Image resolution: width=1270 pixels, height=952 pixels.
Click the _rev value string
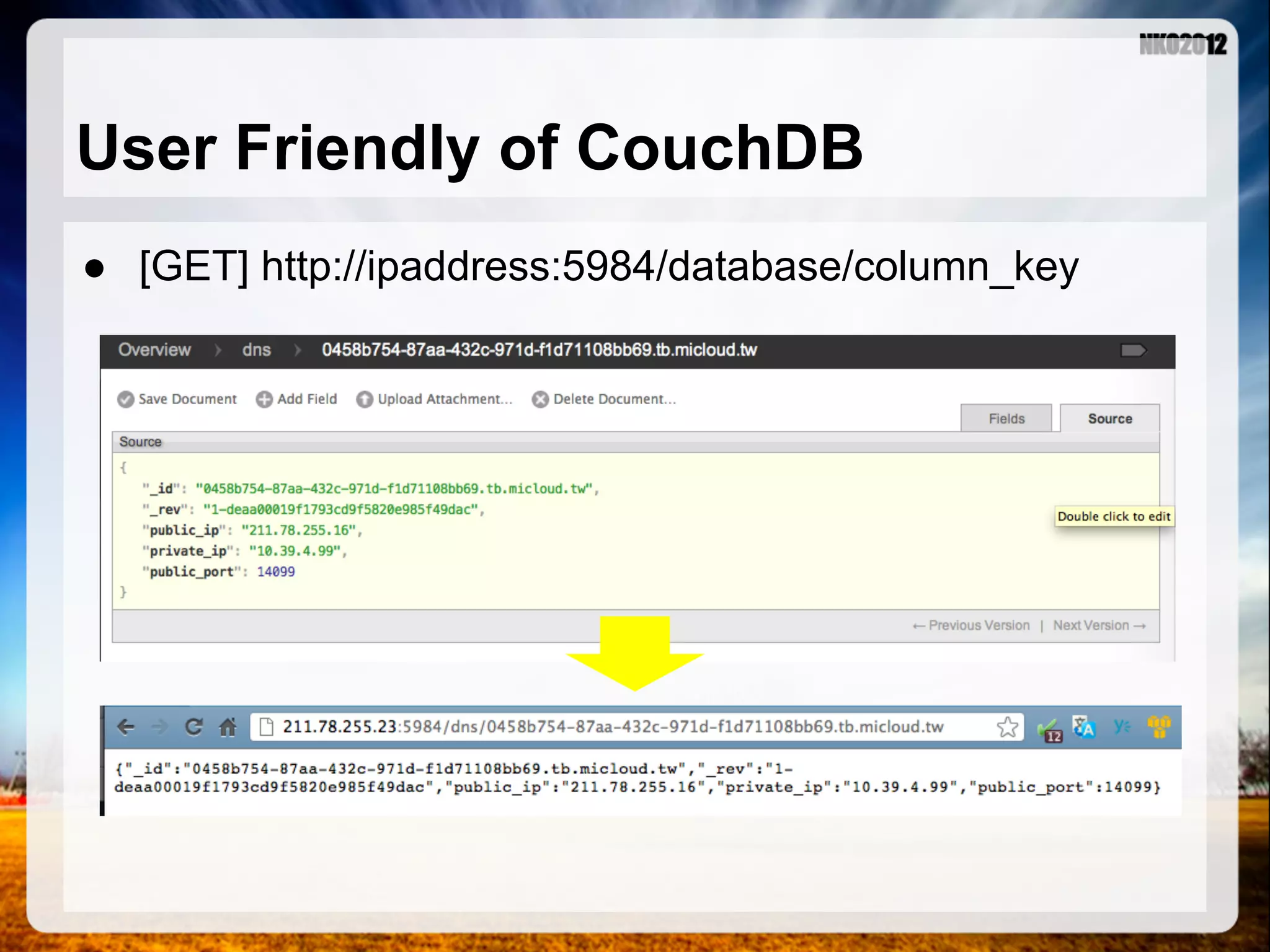341,509
